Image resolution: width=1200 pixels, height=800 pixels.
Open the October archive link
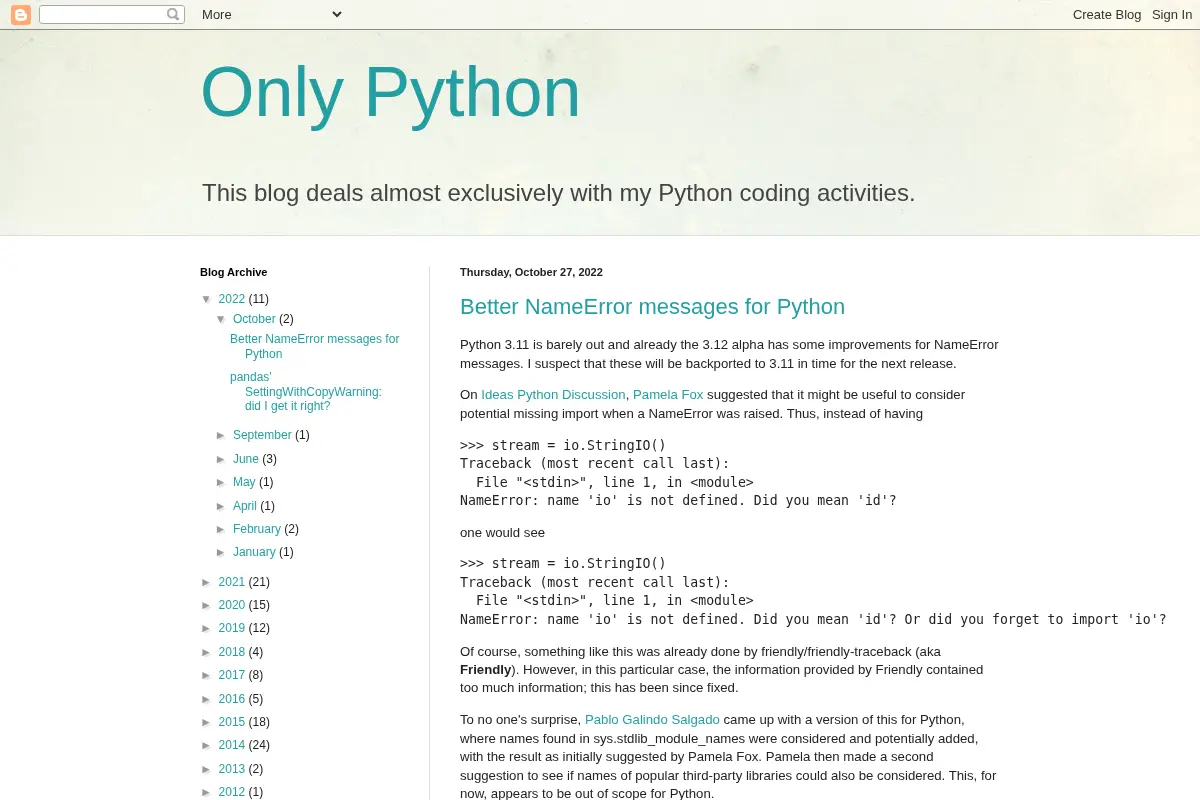(x=254, y=319)
